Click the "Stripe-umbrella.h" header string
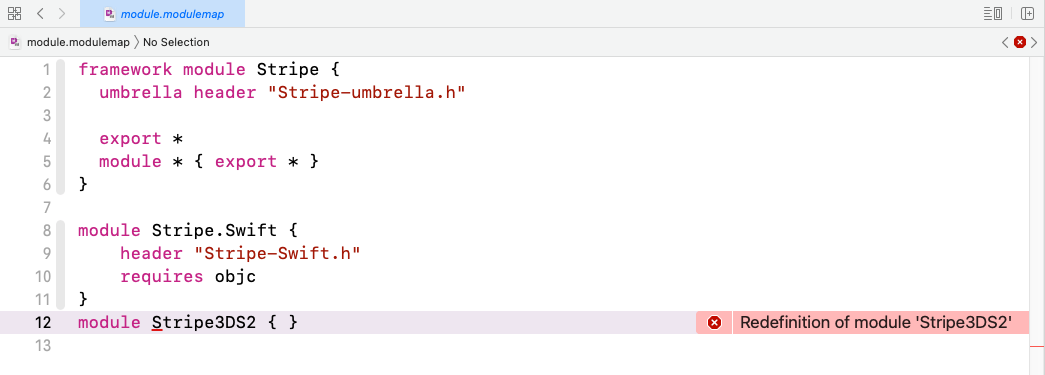This screenshot has height=375, width=1045. pos(366,92)
